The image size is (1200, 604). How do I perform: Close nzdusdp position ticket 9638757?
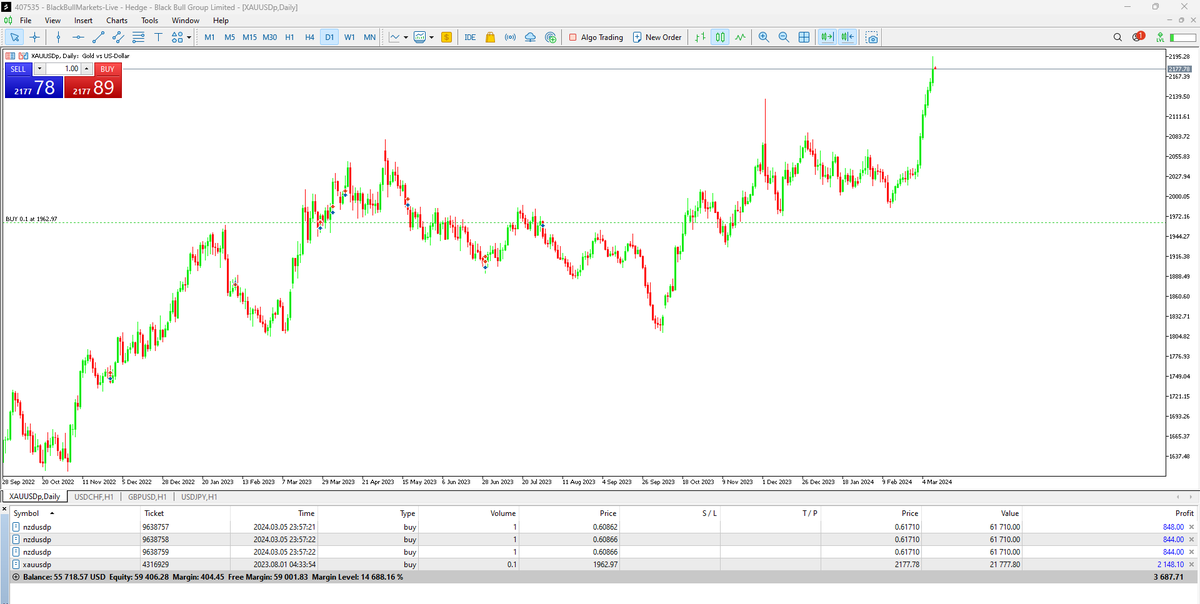pos(1191,525)
